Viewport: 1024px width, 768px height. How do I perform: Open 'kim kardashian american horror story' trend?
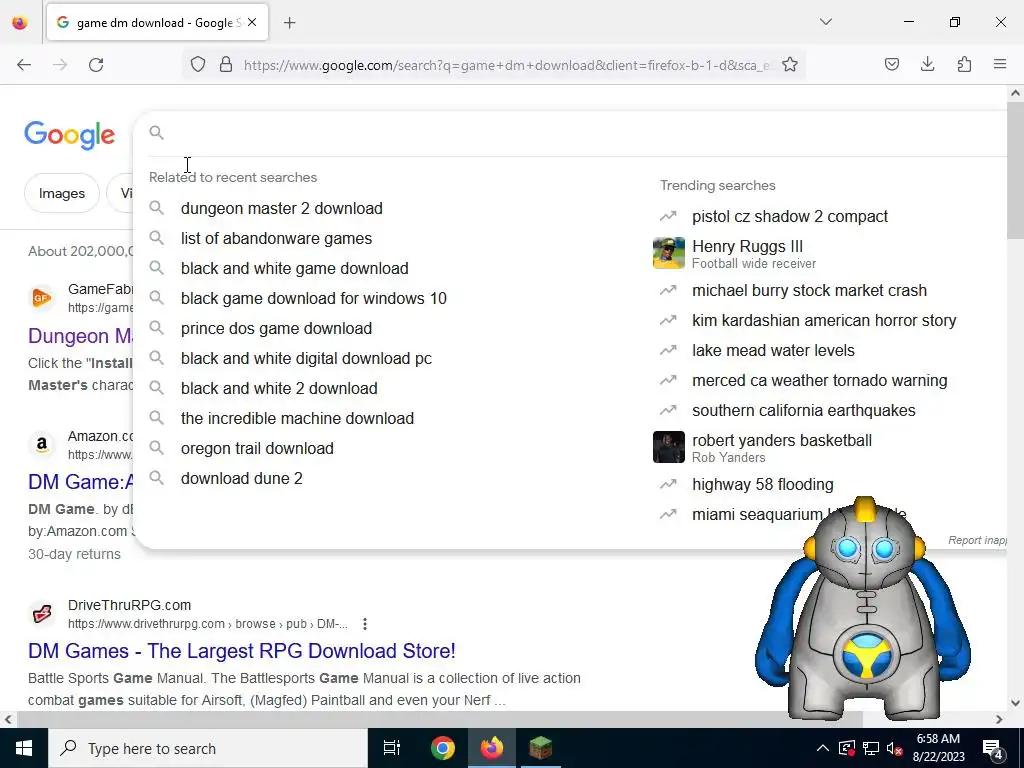click(824, 321)
